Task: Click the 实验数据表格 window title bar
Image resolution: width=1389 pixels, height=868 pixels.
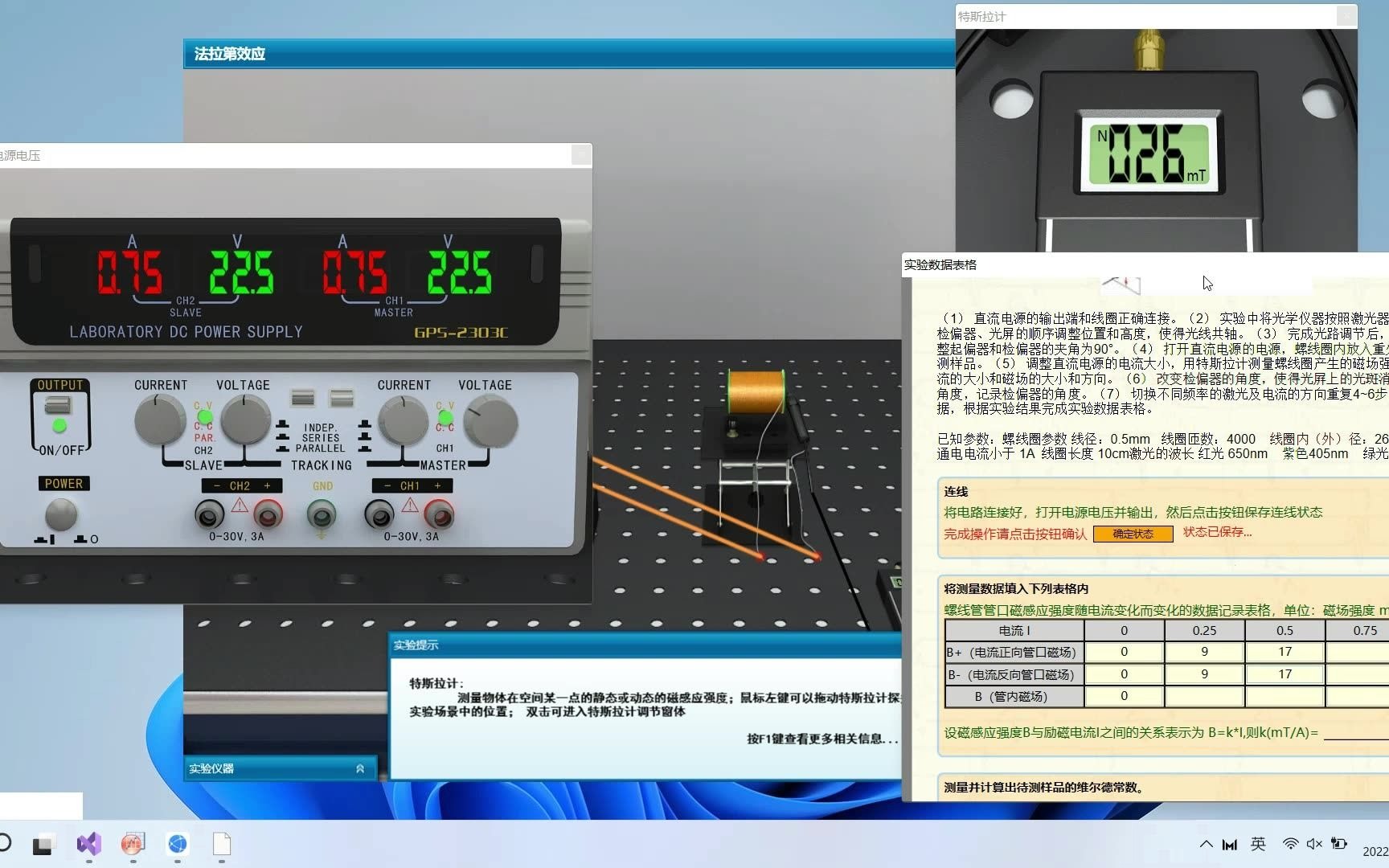Action: [1145, 264]
